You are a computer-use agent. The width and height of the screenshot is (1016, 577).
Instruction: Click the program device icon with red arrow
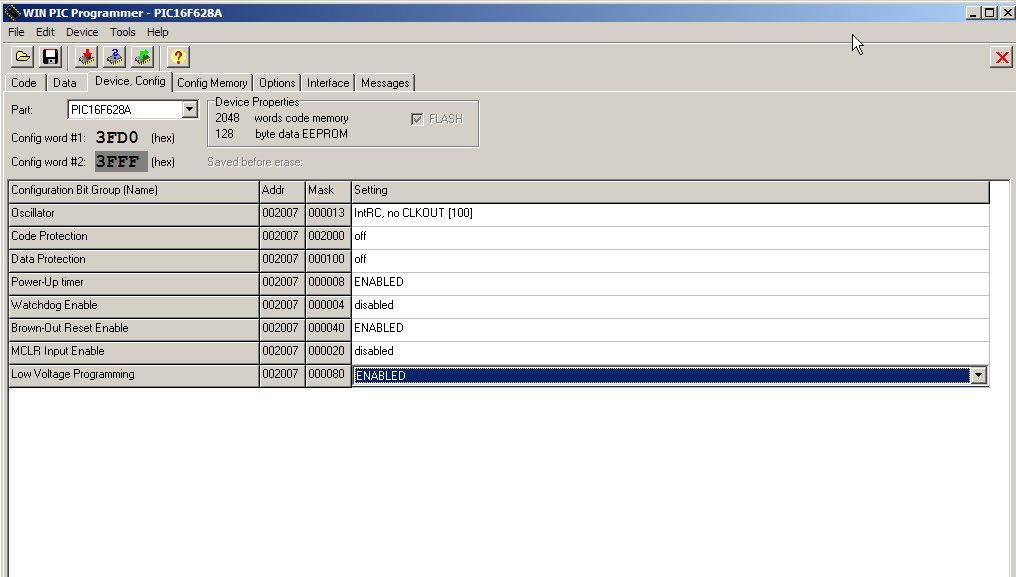[x=86, y=57]
